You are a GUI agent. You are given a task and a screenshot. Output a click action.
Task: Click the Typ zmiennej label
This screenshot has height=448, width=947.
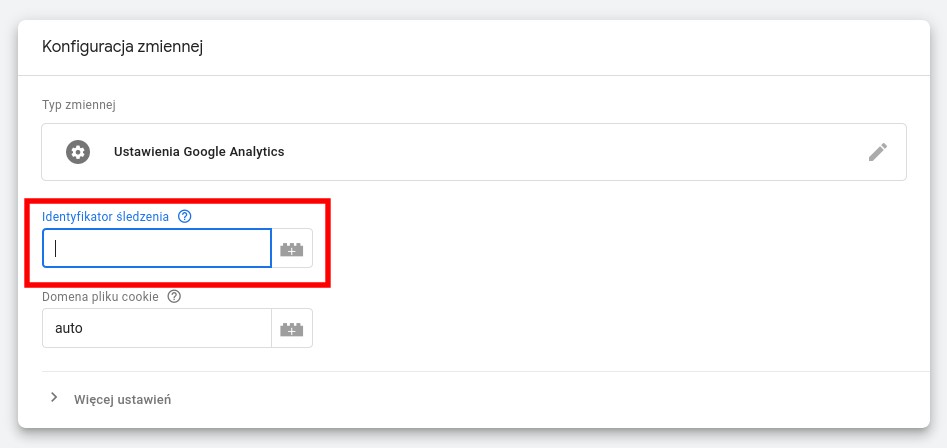pos(79,105)
